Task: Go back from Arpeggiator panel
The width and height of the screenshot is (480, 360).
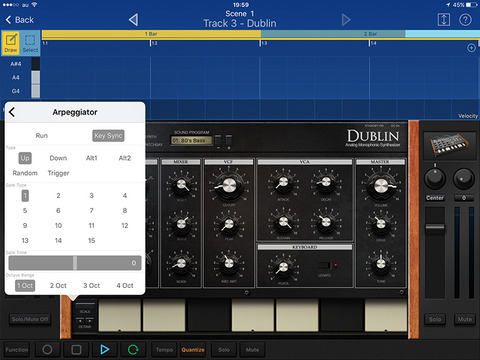Action: pyautogui.click(x=12, y=112)
